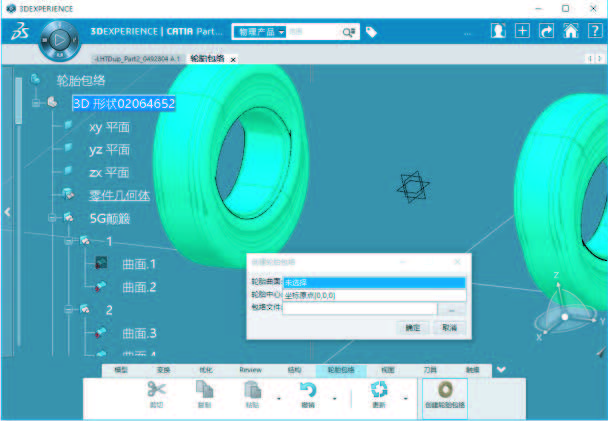The height and width of the screenshot is (421, 608).
Task: Open the home icon in header
Action: (x=570, y=31)
